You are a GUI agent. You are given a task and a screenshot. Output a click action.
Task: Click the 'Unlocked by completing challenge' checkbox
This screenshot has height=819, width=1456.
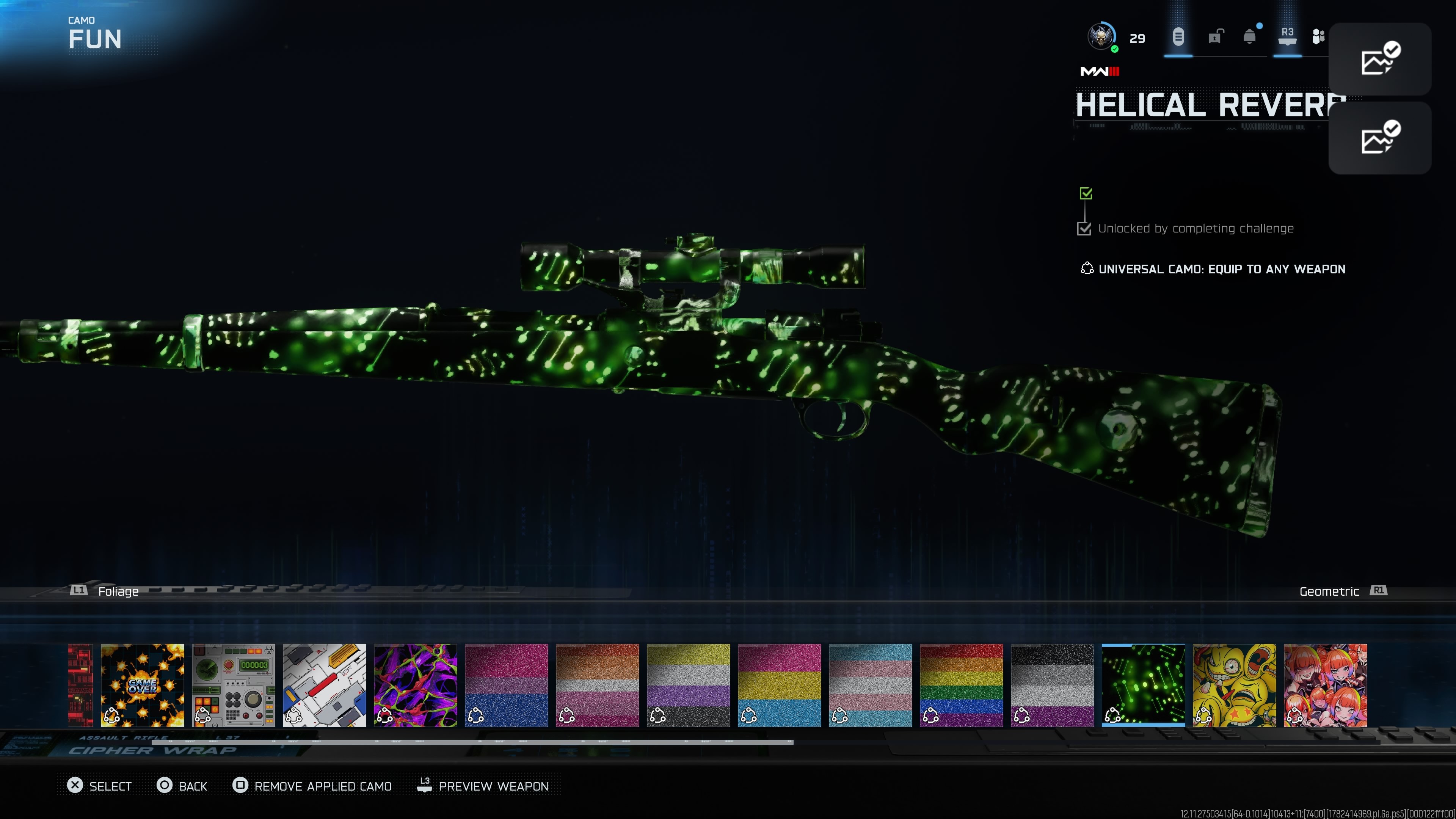click(x=1084, y=228)
